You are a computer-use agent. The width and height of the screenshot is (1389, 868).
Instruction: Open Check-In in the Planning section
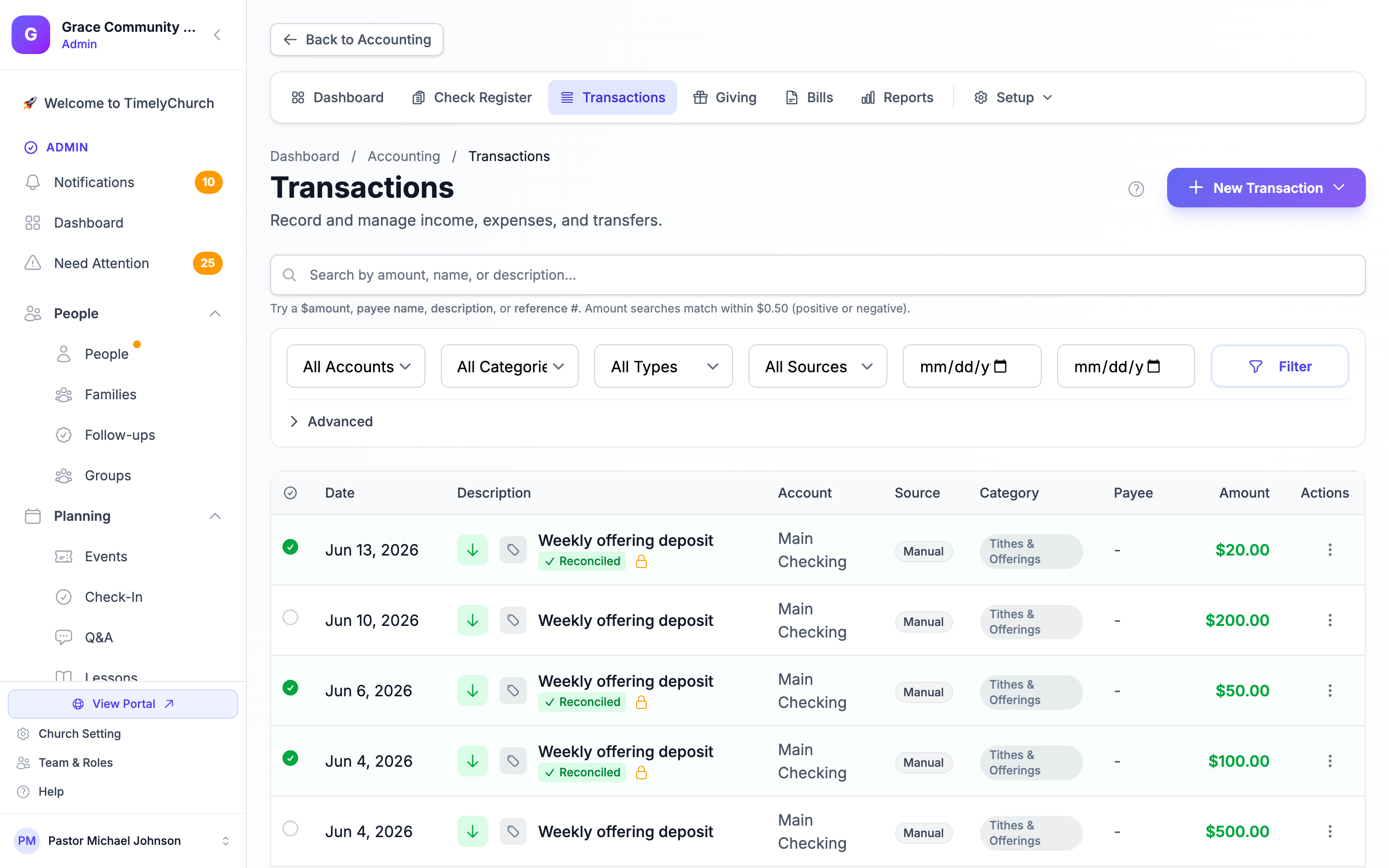point(114,597)
